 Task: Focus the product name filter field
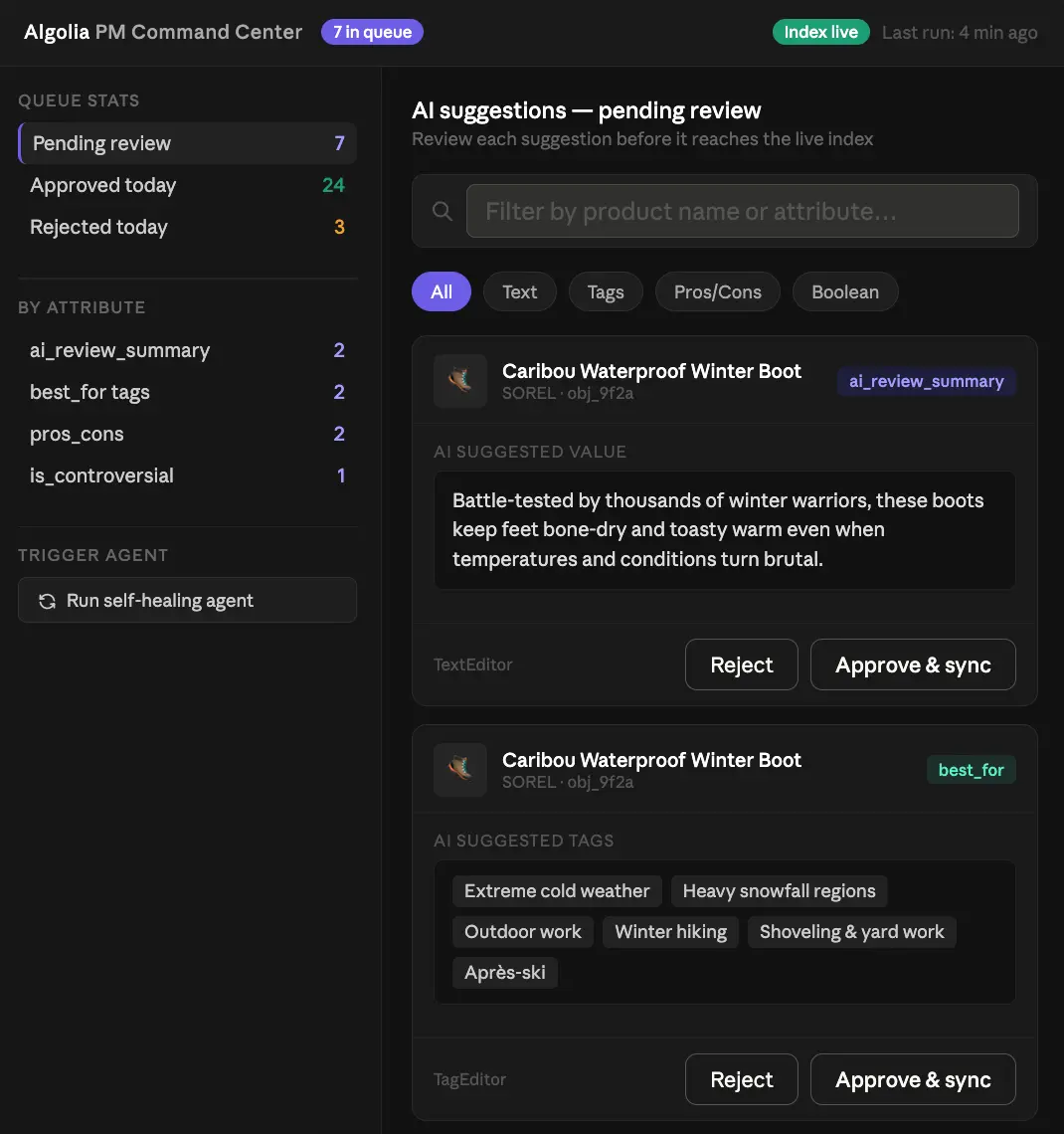pyautogui.click(x=743, y=211)
